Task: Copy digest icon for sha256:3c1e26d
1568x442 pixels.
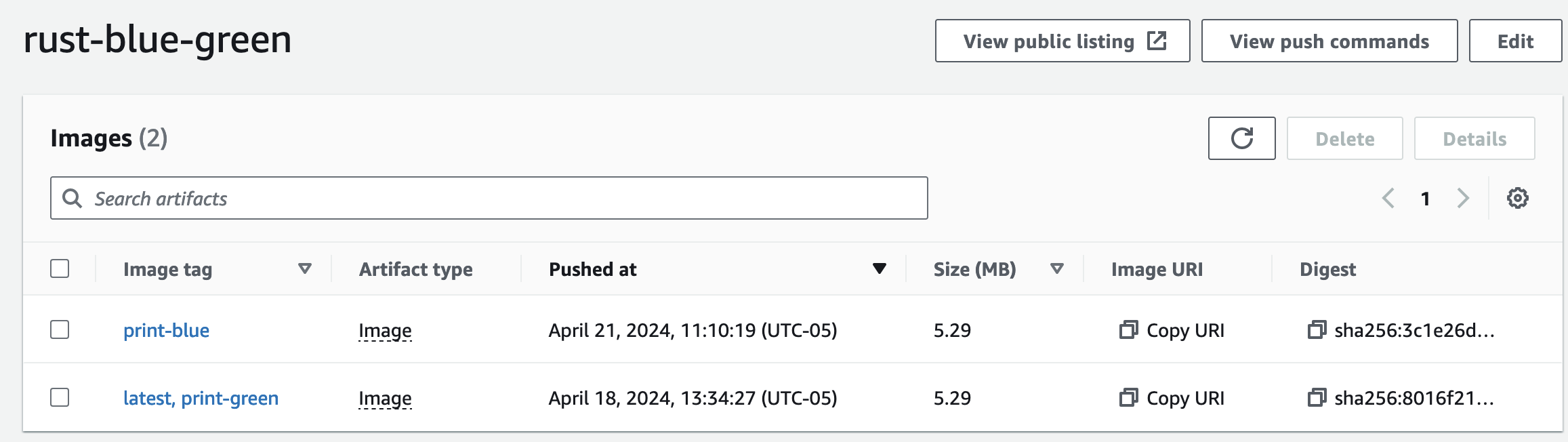Action: click(x=1317, y=330)
